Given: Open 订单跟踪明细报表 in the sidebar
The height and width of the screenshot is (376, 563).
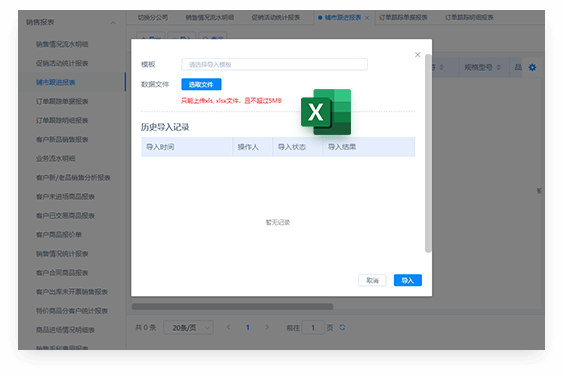Looking at the screenshot, I should pyautogui.click(x=62, y=120).
